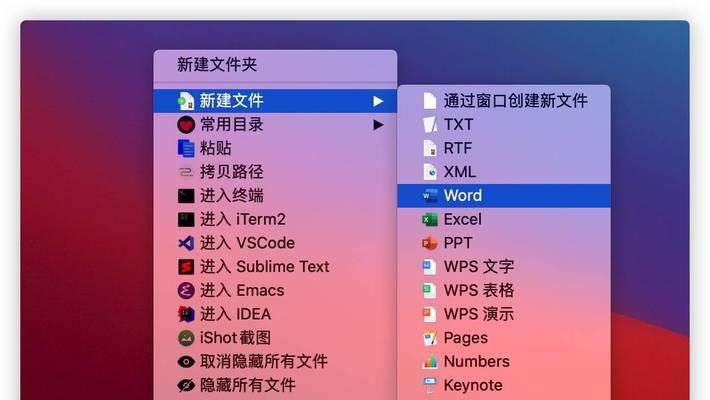The width and height of the screenshot is (710, 400).
Task: Create a new XML file
Action: pyautogui.click(x=504, y=172)
